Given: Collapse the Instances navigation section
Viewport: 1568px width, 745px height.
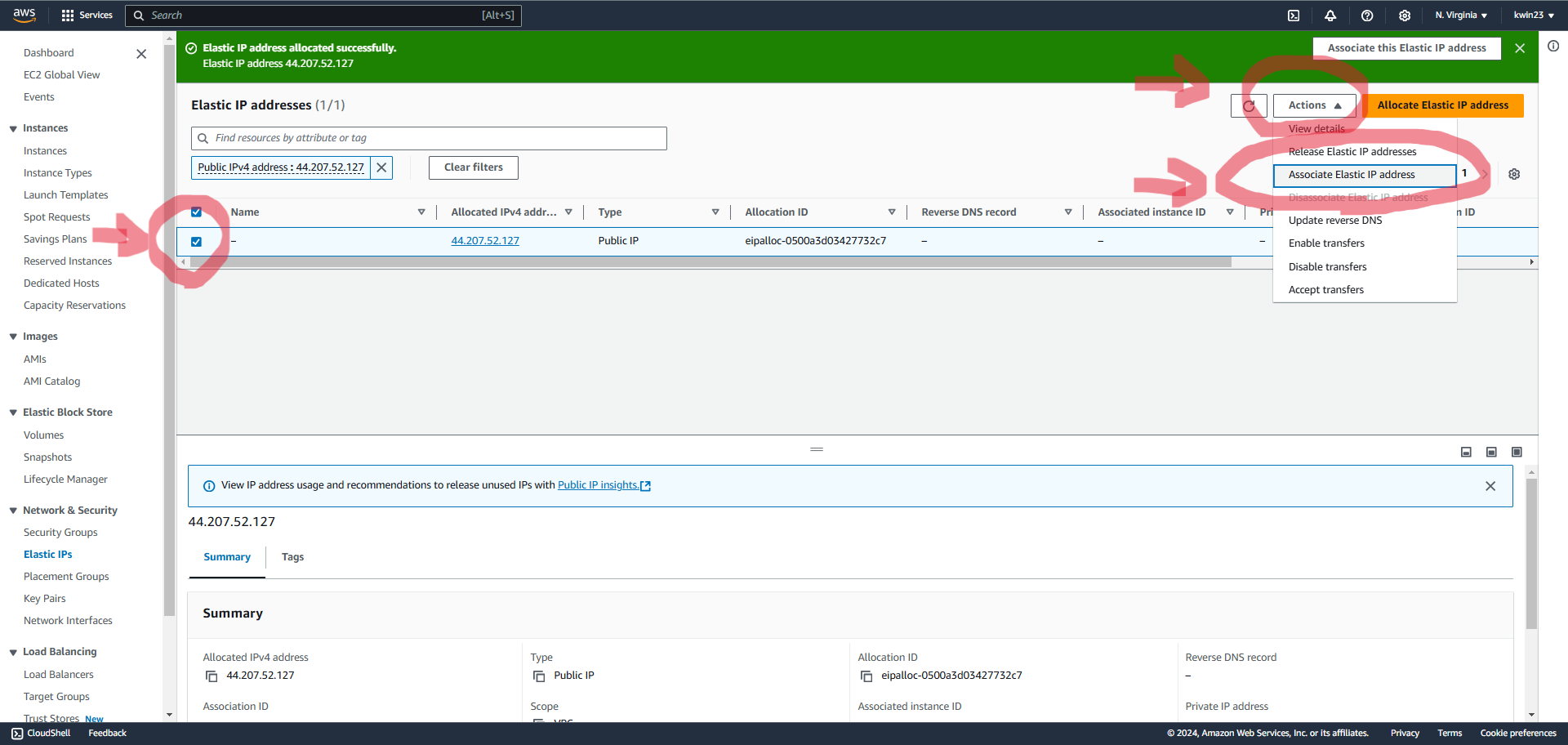Looking at the screenshot, I should [x=13, y=129].
